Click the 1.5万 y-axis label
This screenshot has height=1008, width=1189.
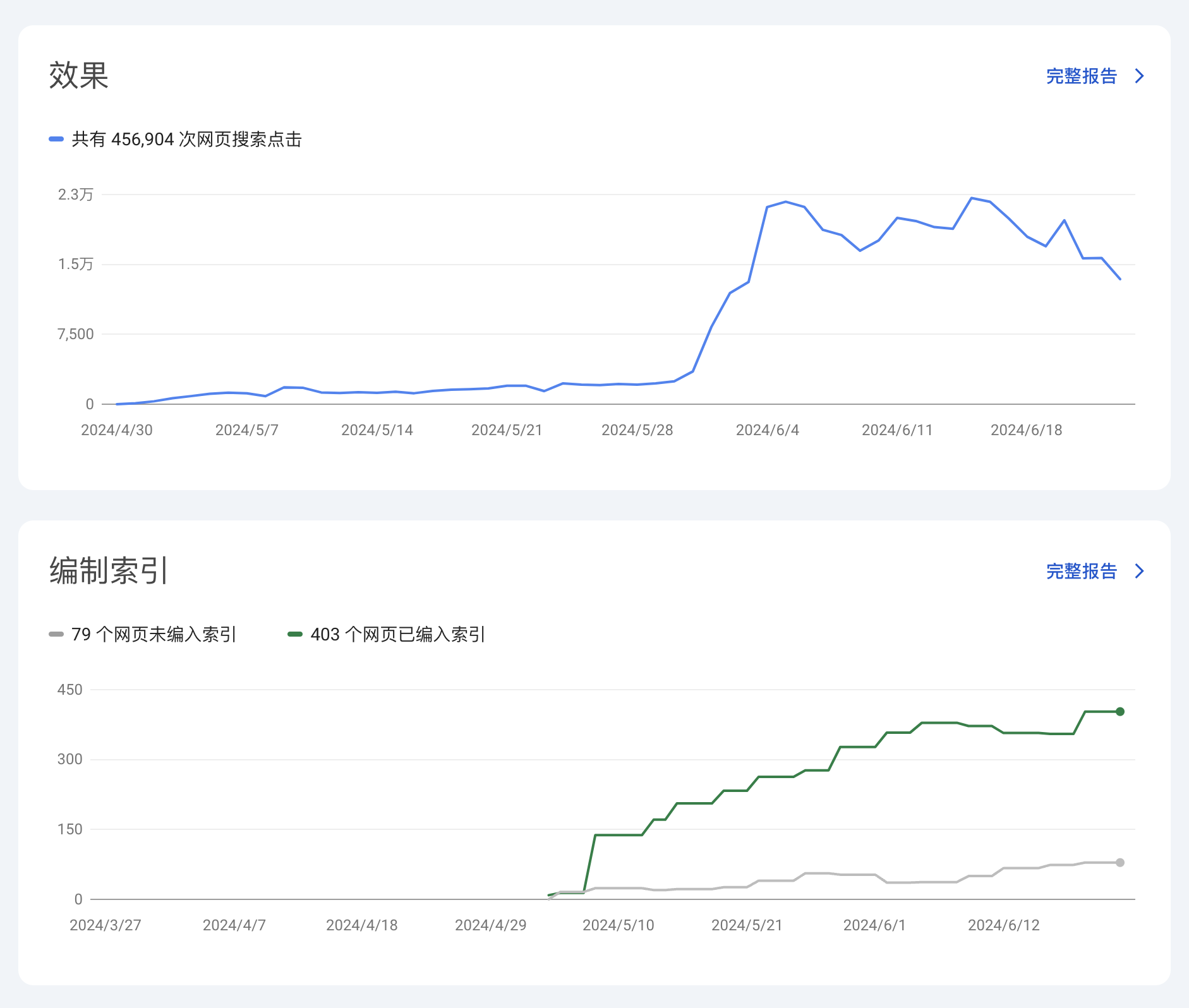76,264
